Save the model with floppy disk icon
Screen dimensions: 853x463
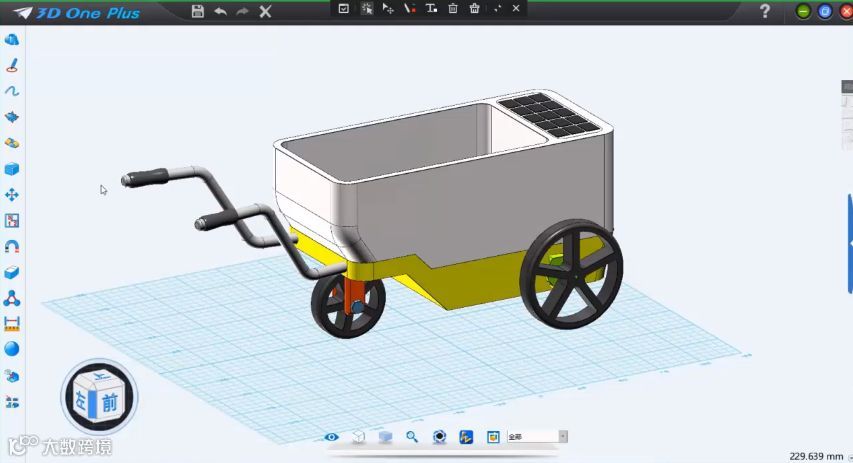point(197,11)
